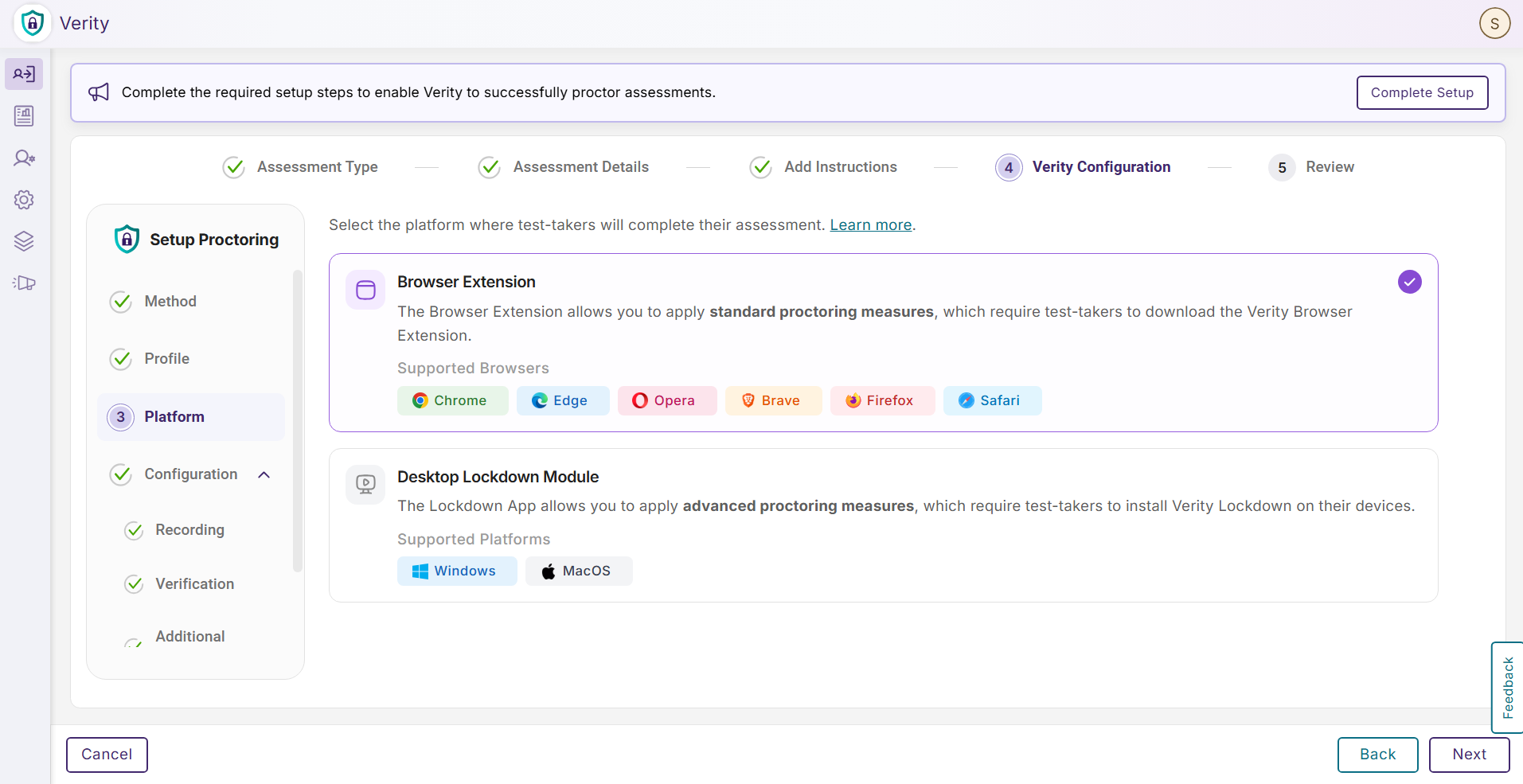The width and height of the screenshot is (1523, 784).
Task: Click the Complete Setup button
Action: coord(1422,92)
